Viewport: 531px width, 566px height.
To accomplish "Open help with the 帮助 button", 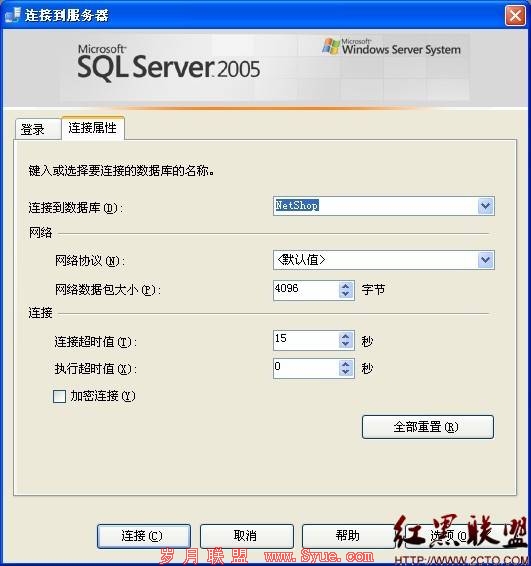I will [348, 536].
